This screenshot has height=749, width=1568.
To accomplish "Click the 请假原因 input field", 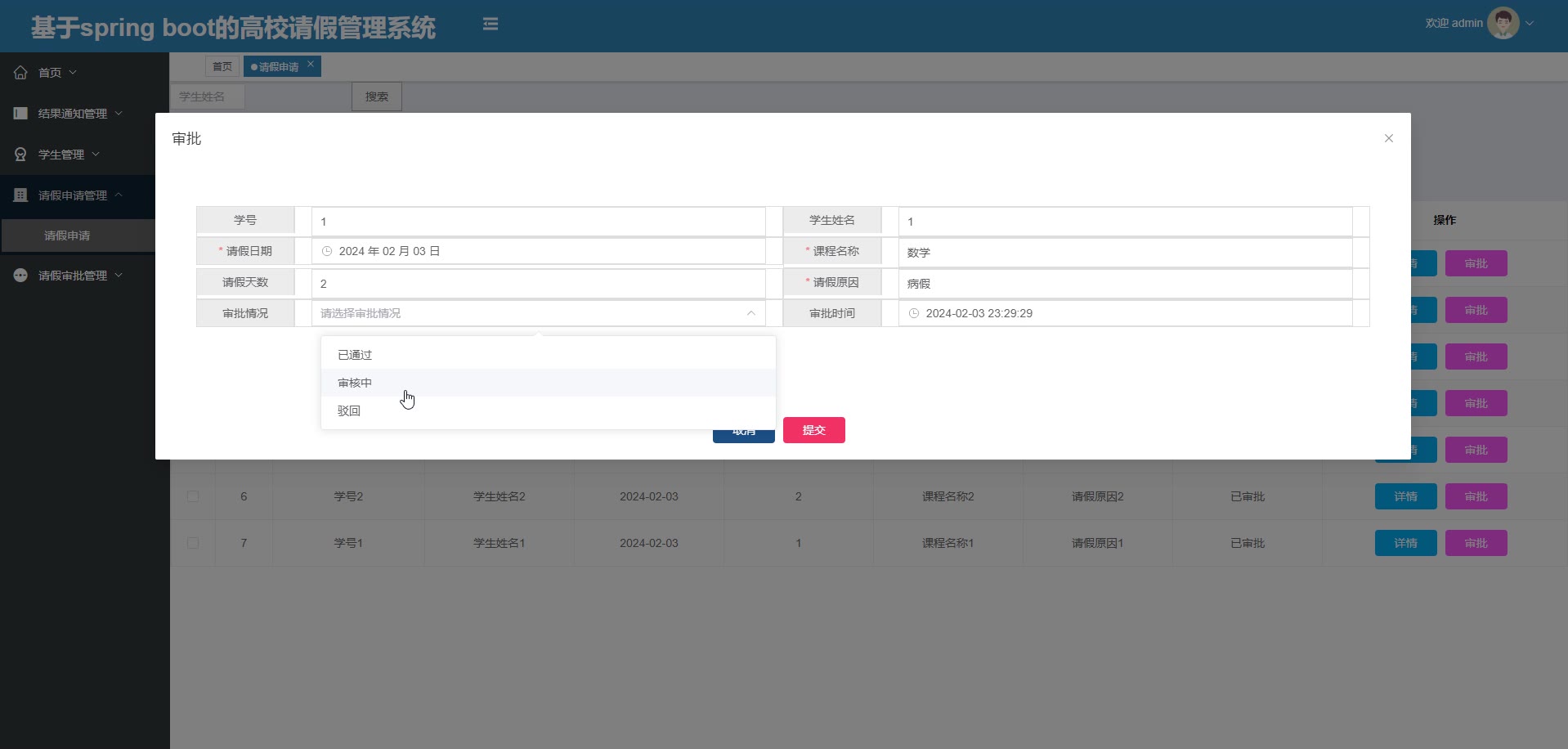I will 1125,284.
